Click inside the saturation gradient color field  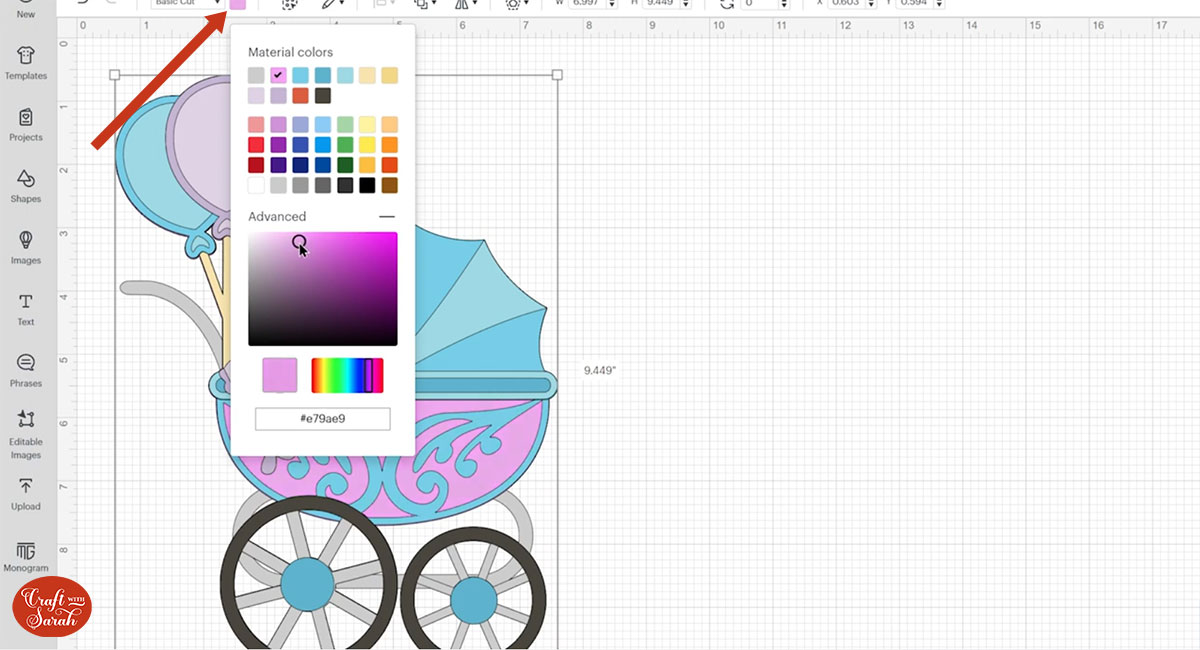[323, 289]
